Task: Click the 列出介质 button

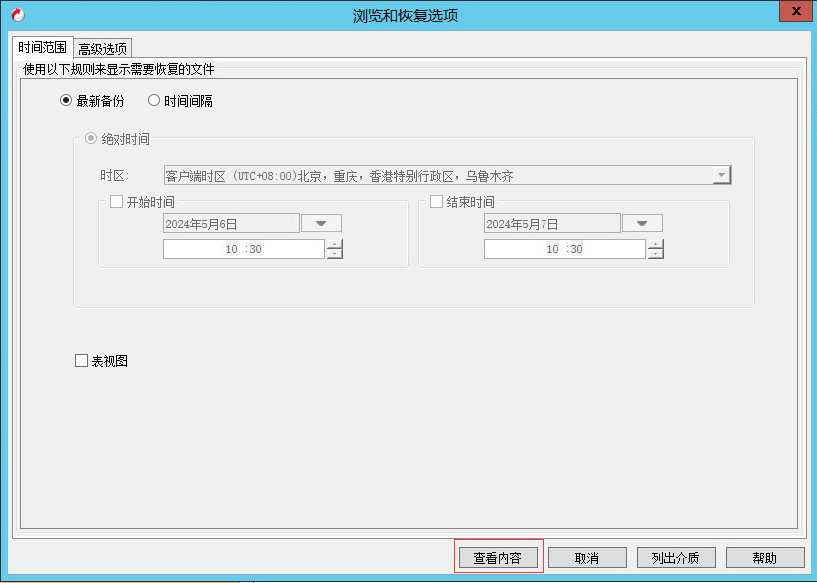Action: click(x=676, y=556)
